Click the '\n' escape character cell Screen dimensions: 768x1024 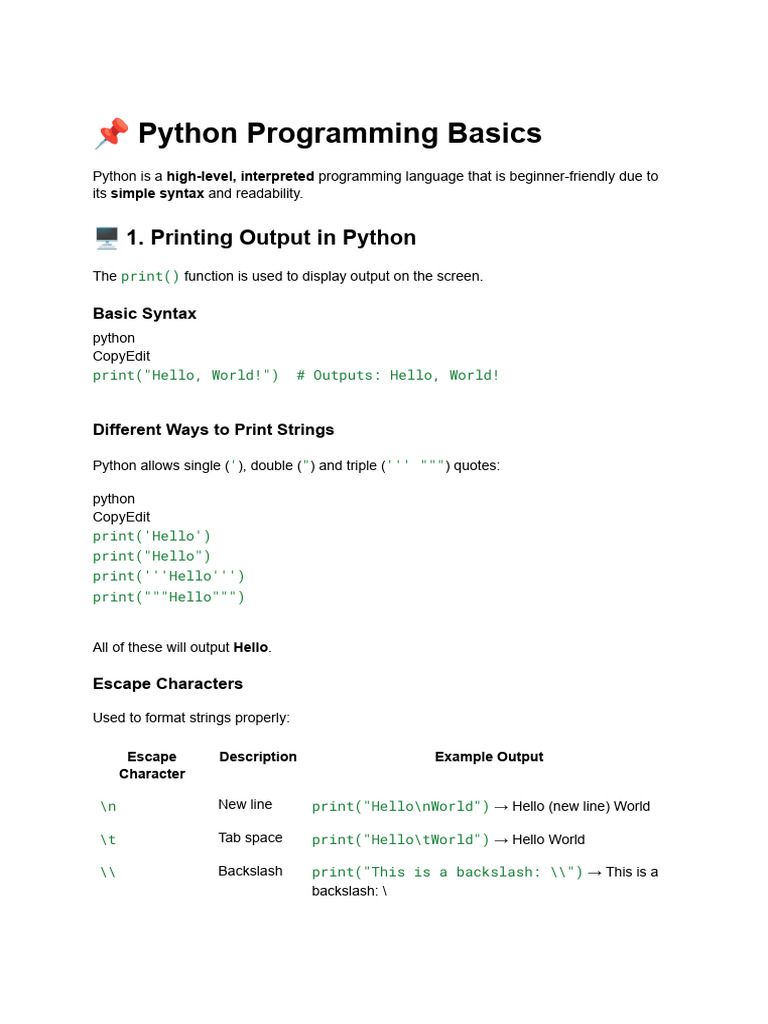[x=108, y=807]
